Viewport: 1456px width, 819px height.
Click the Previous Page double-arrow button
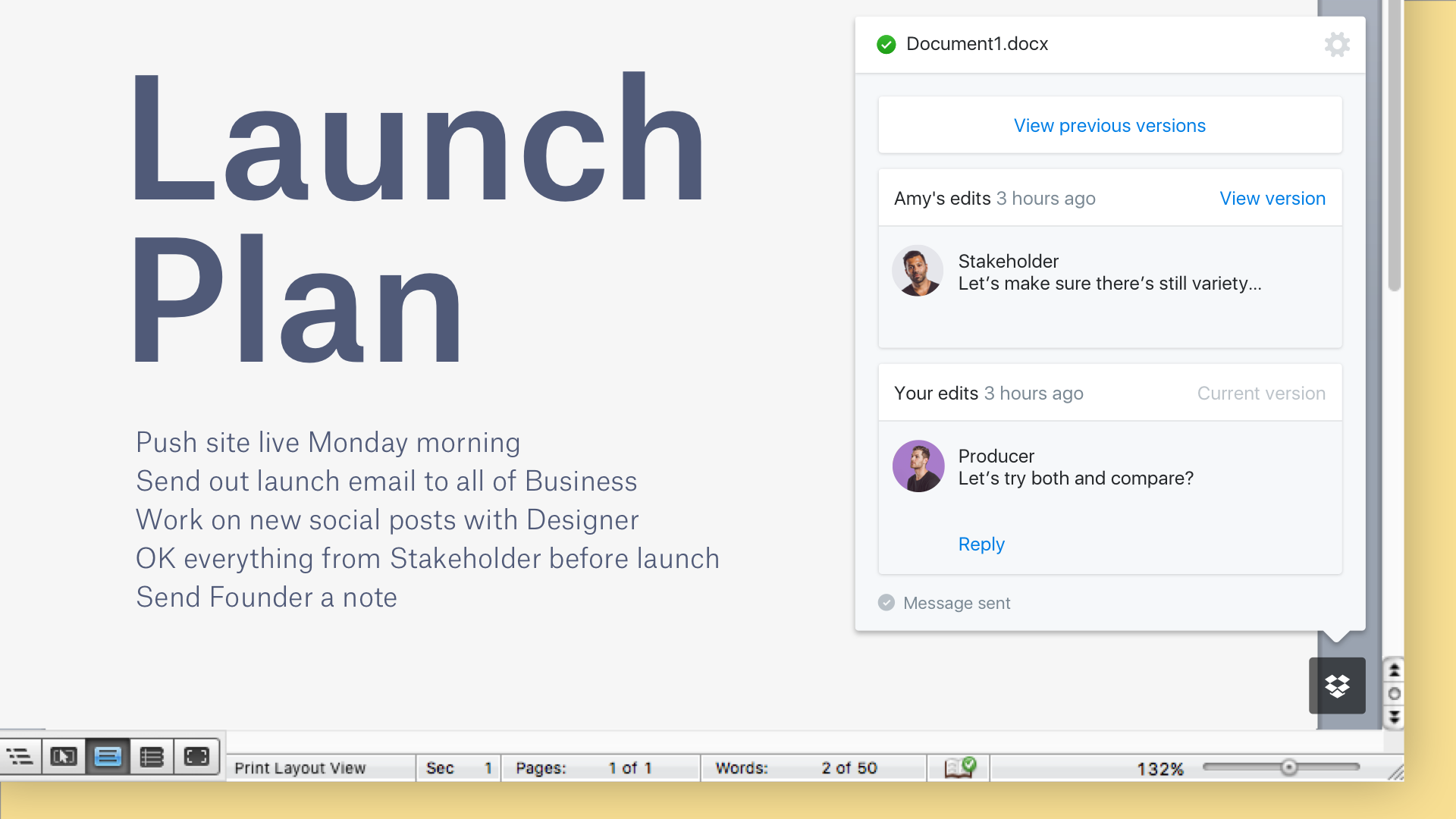point(1394,670)
